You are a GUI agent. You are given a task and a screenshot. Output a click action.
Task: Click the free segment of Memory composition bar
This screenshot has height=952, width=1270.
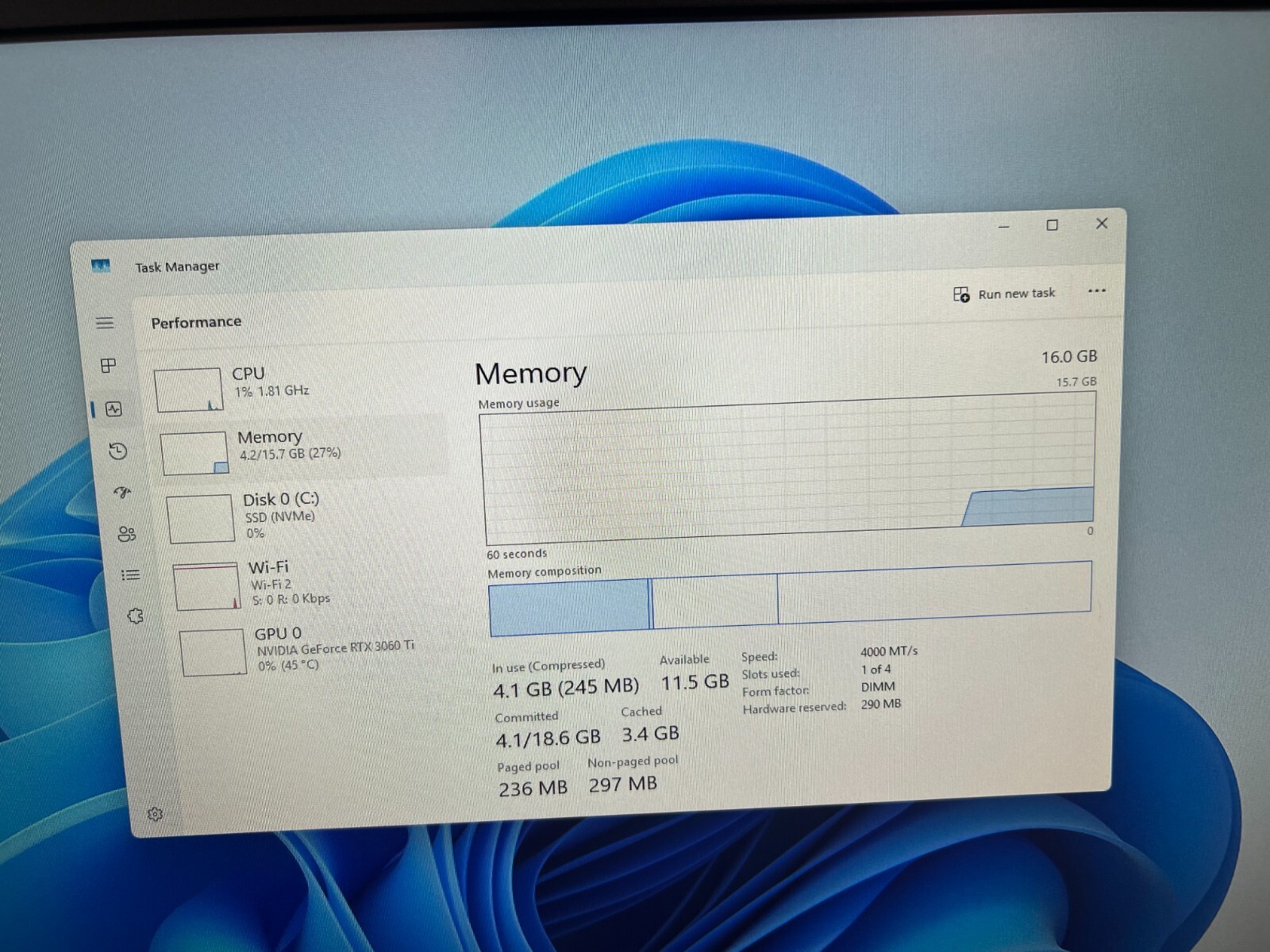[x=934, y=591]
